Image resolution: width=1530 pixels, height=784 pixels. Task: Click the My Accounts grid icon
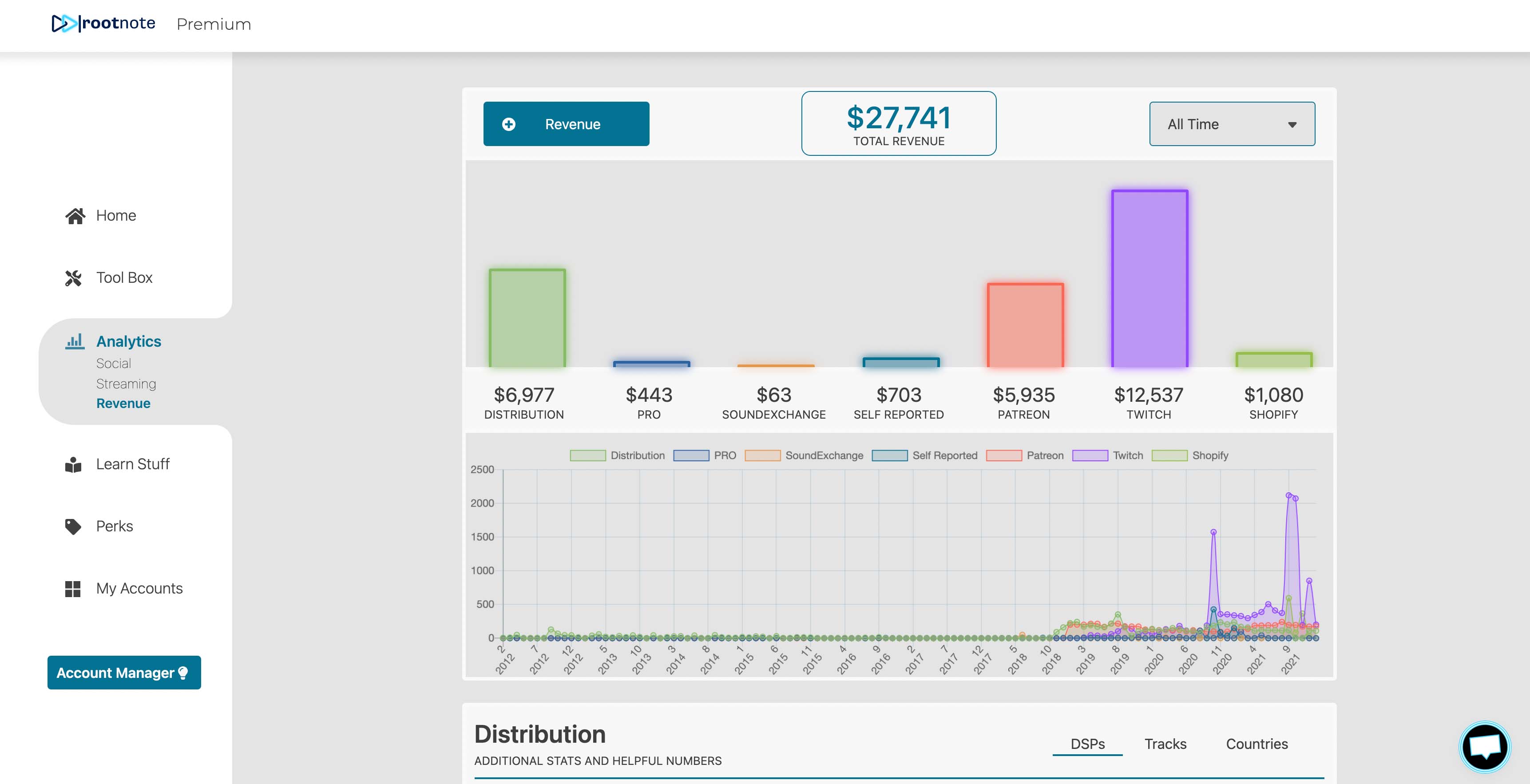click(x=73, y=589)
